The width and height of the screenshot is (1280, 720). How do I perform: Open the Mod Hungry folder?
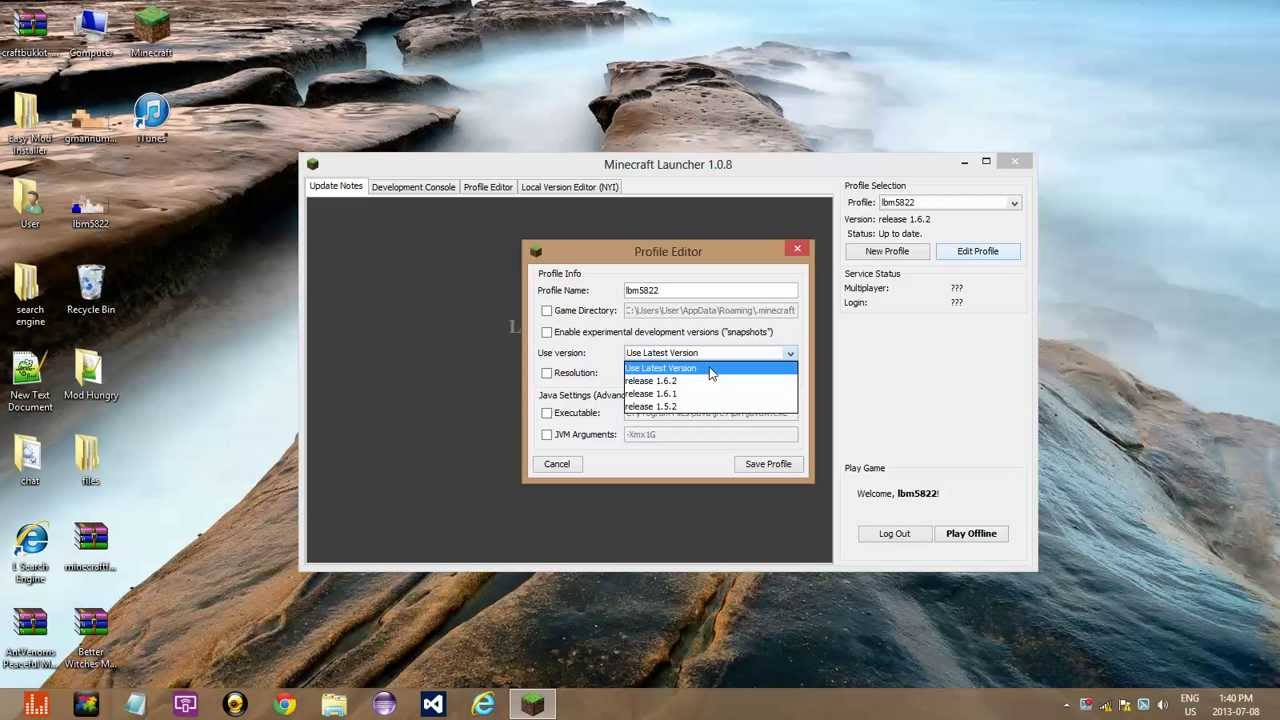pyautogui.click(x=91, y=377)
